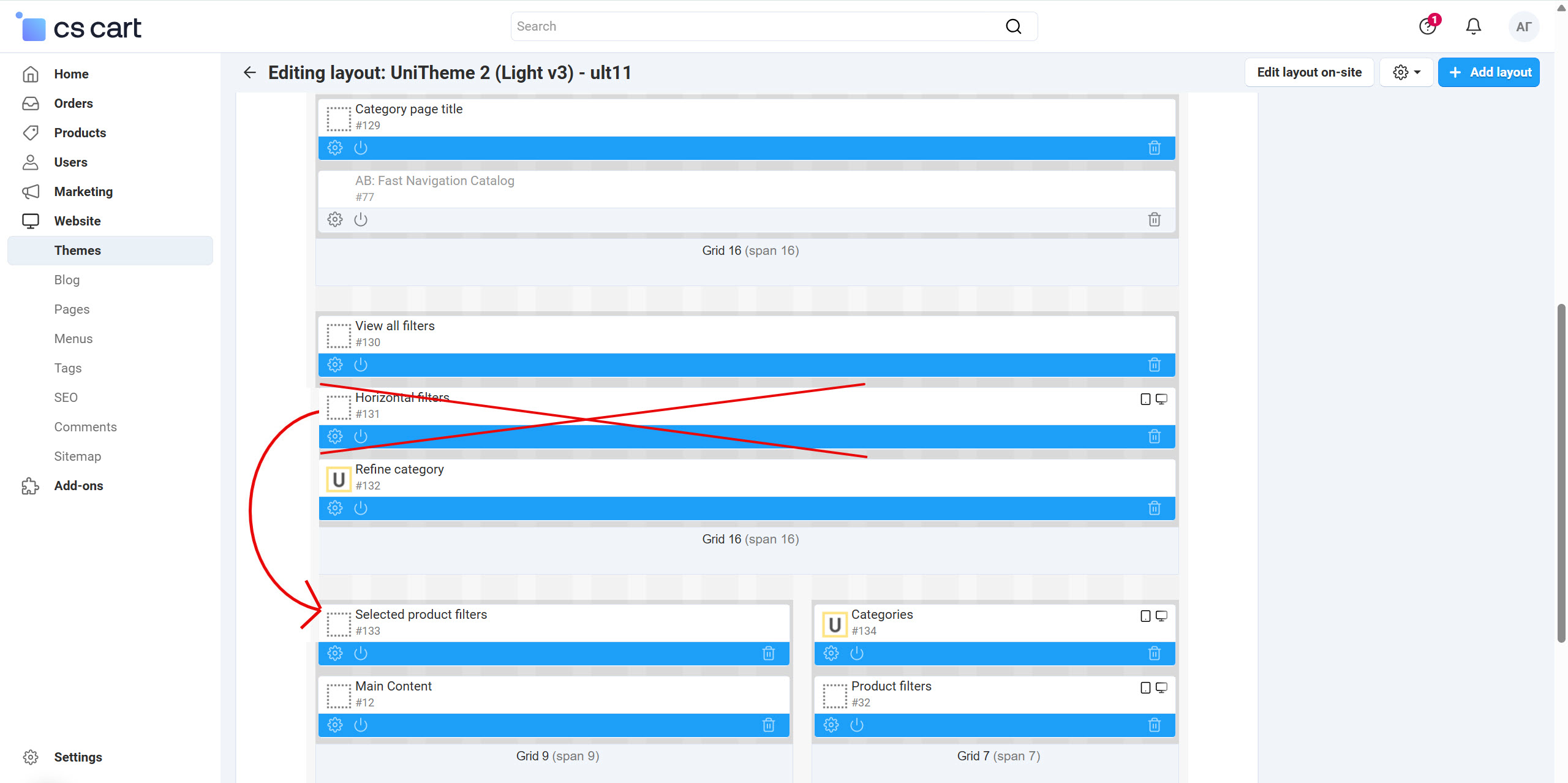This screenshot has width=1568, height=783.
Task: Open settings for the Refine category block
Action: [335, 507]
